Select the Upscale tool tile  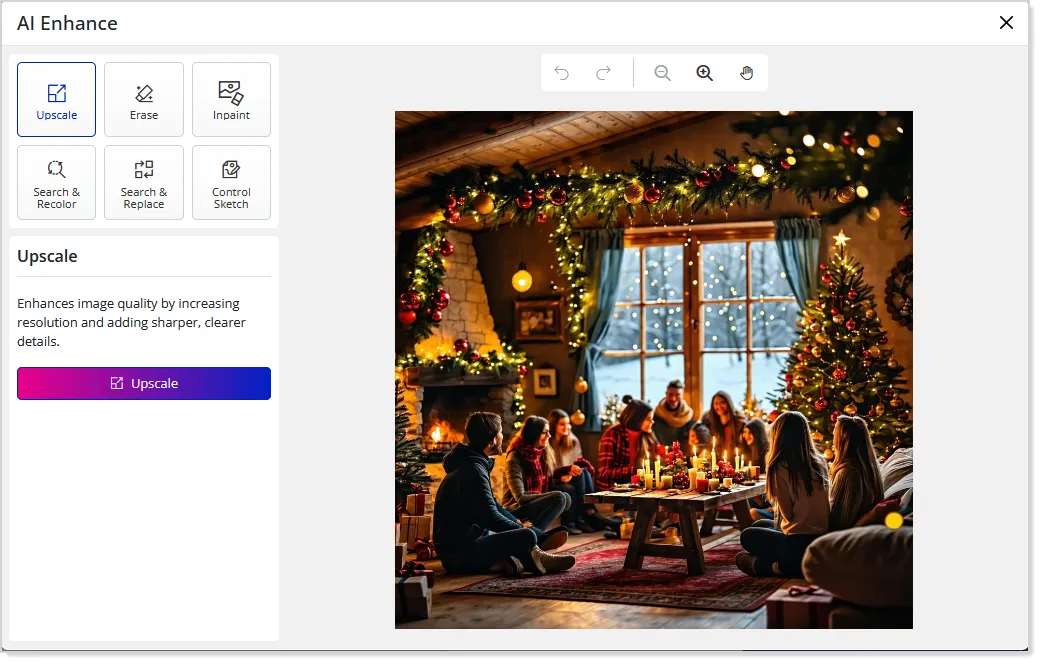point(56,99)
